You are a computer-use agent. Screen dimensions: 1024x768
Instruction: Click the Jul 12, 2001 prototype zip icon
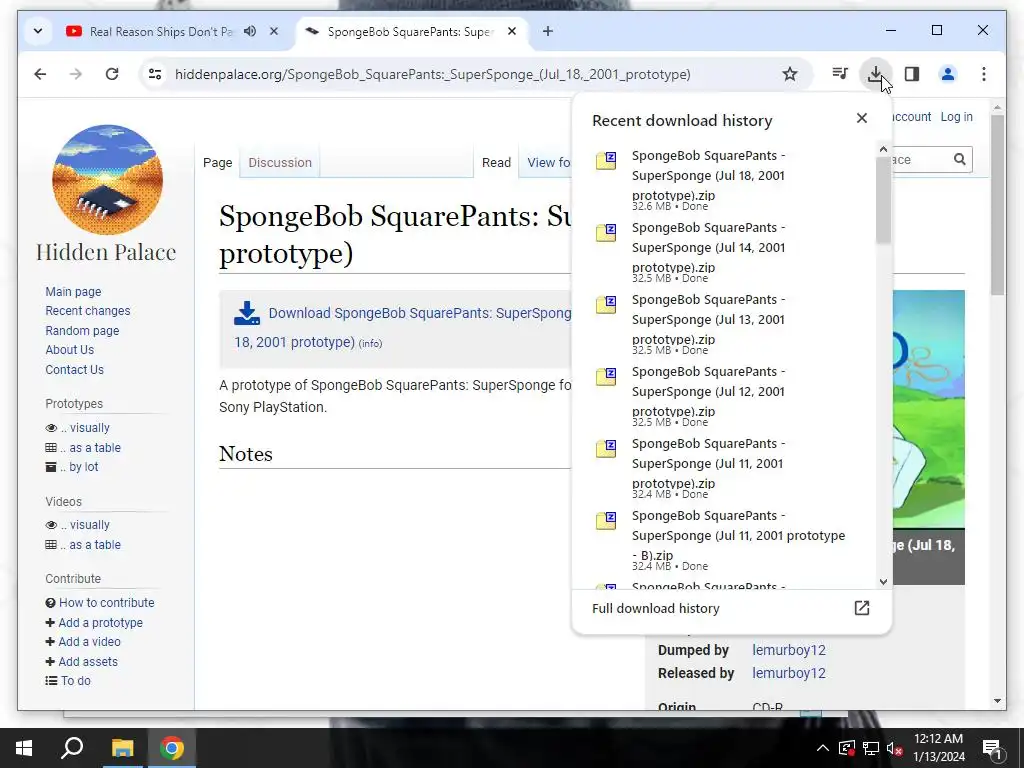[606, 376]
